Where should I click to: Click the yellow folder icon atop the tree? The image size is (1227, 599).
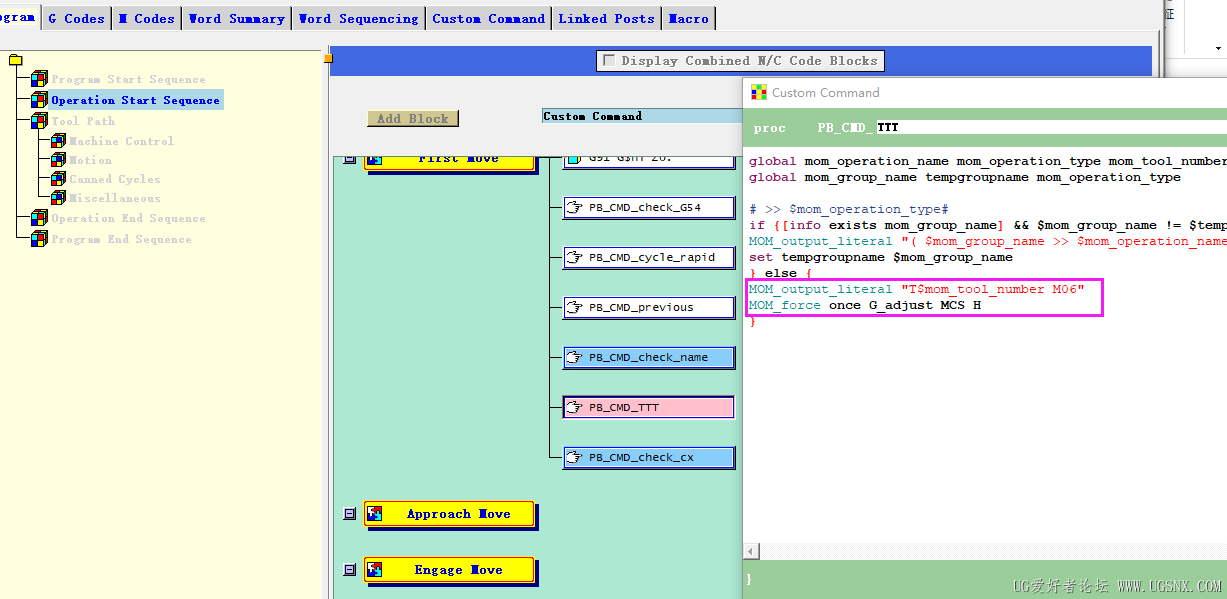click(x=15, y=60)
